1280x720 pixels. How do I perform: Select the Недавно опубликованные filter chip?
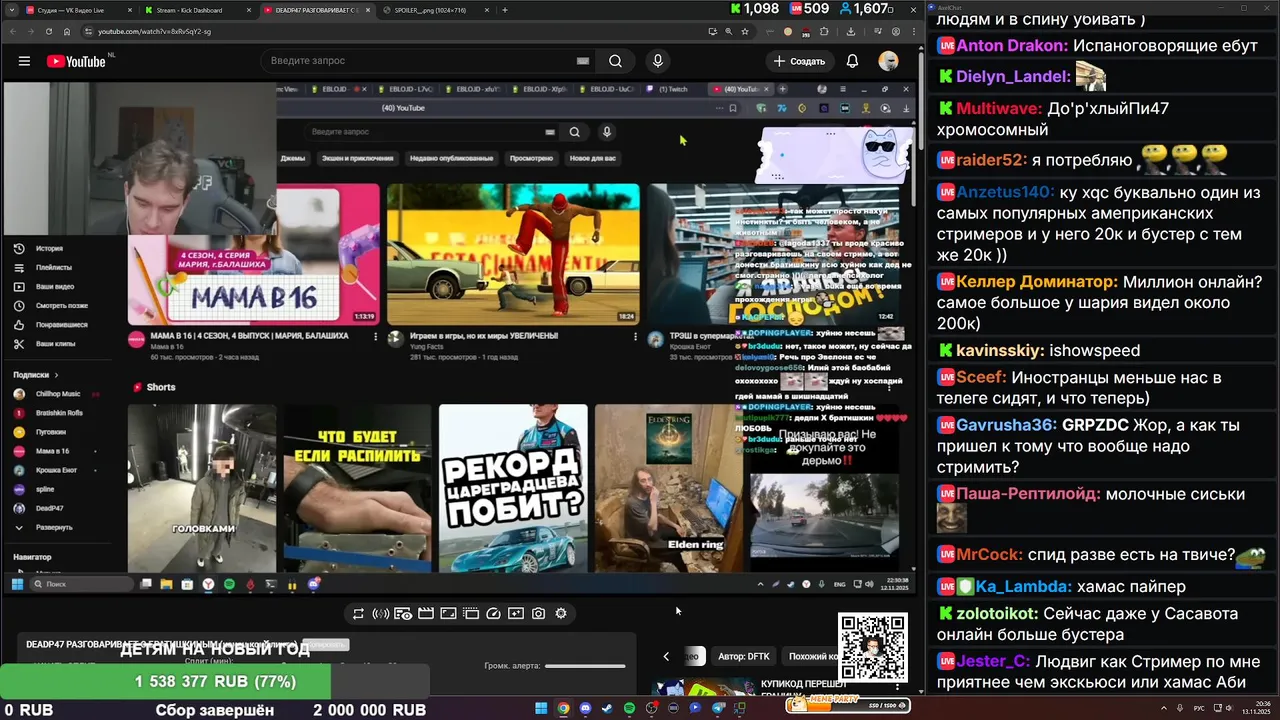(x=451, y=158)
